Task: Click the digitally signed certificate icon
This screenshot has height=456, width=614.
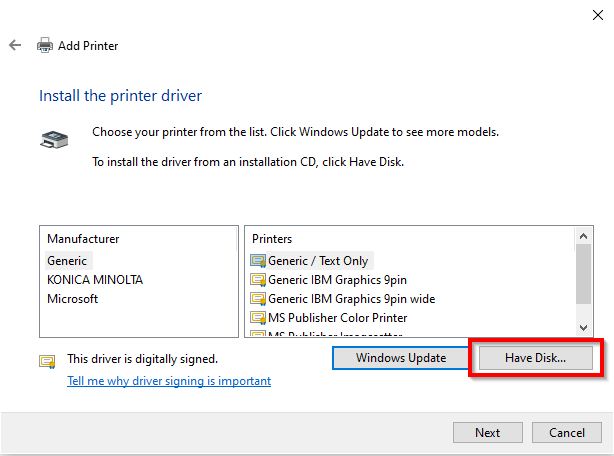Action: point(47,360)
